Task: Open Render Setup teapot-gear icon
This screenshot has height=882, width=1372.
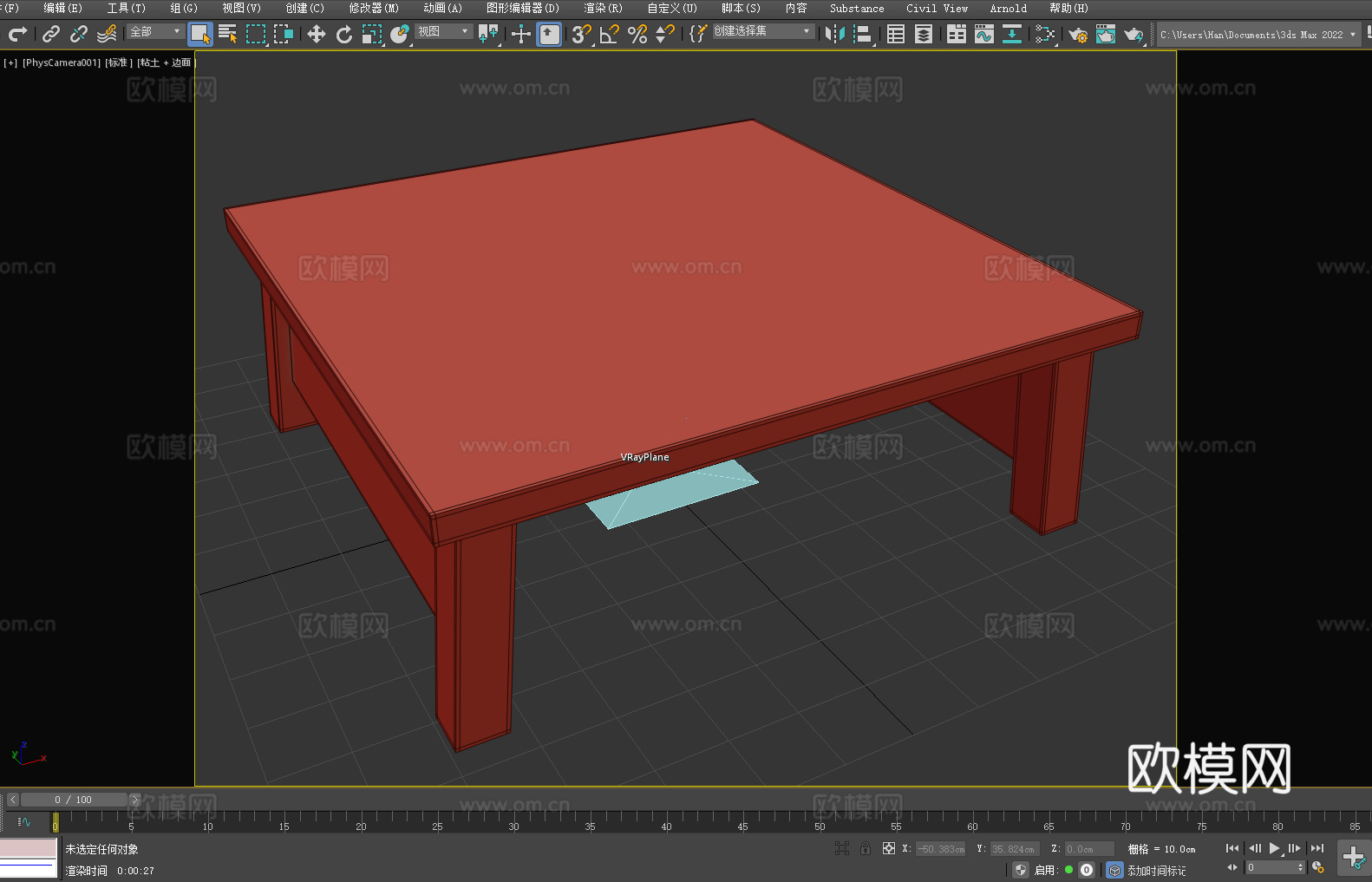Action: pyautogui.click(x=1078, y=34)
